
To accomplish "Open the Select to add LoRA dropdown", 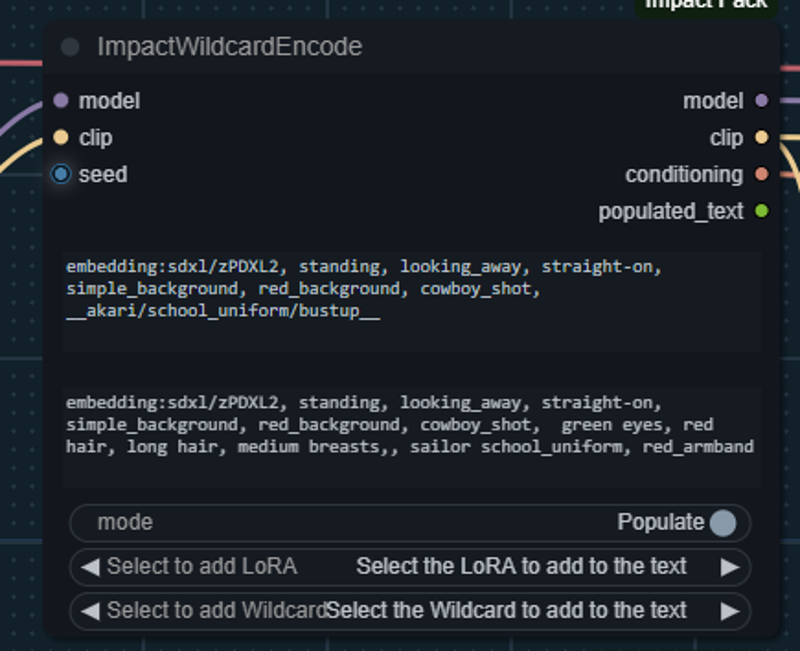I will point(410,567).
